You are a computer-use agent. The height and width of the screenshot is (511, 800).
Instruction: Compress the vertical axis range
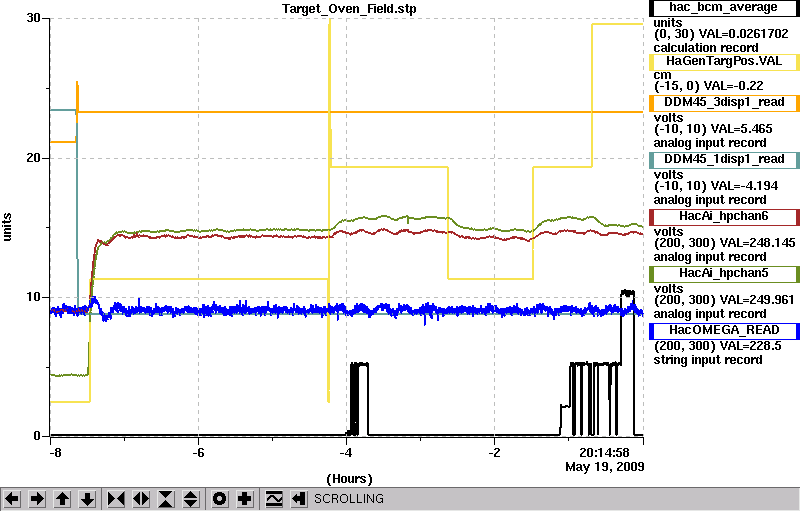point(166,498)
